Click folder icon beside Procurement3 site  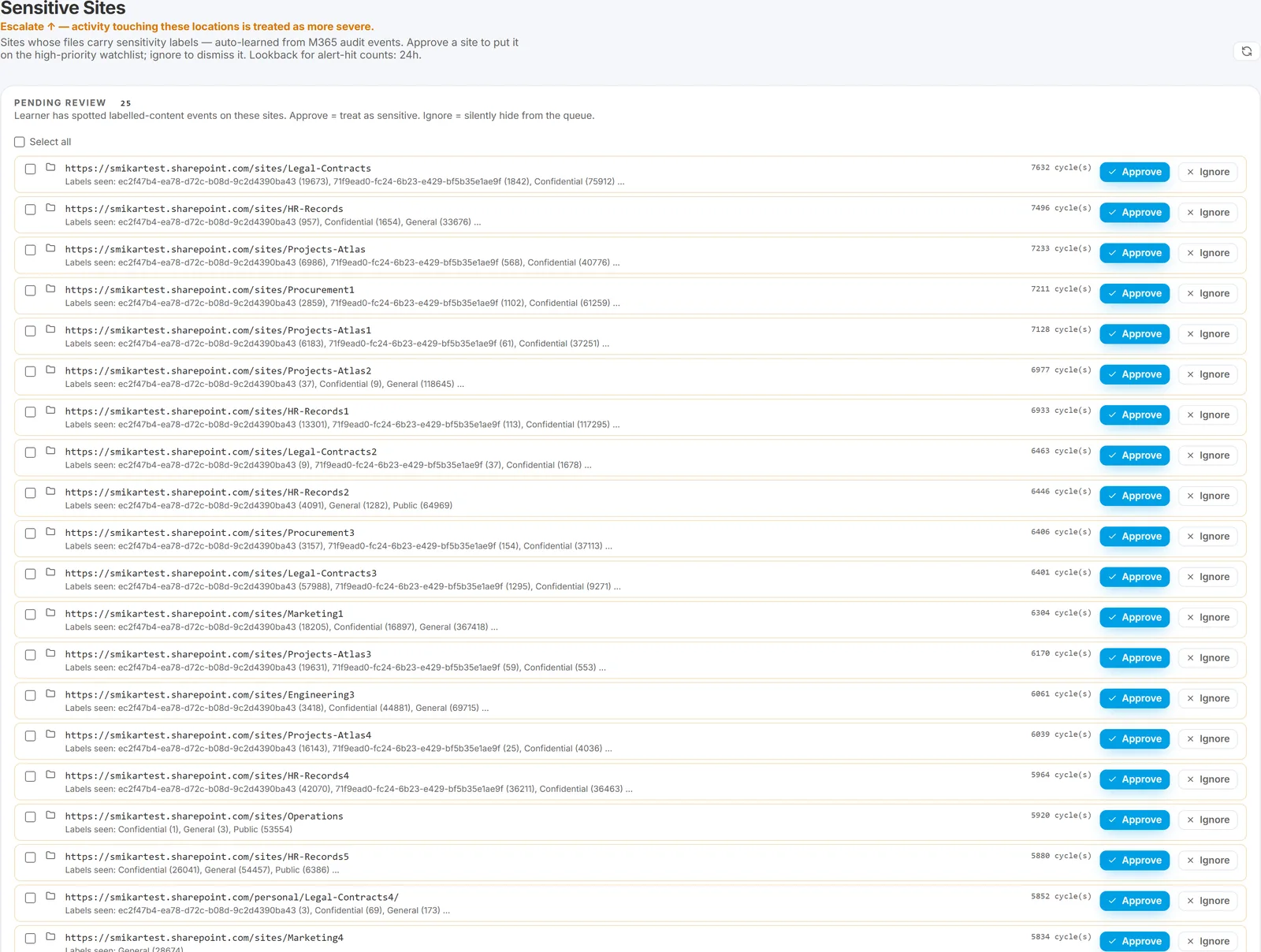(x=50, y=532)
